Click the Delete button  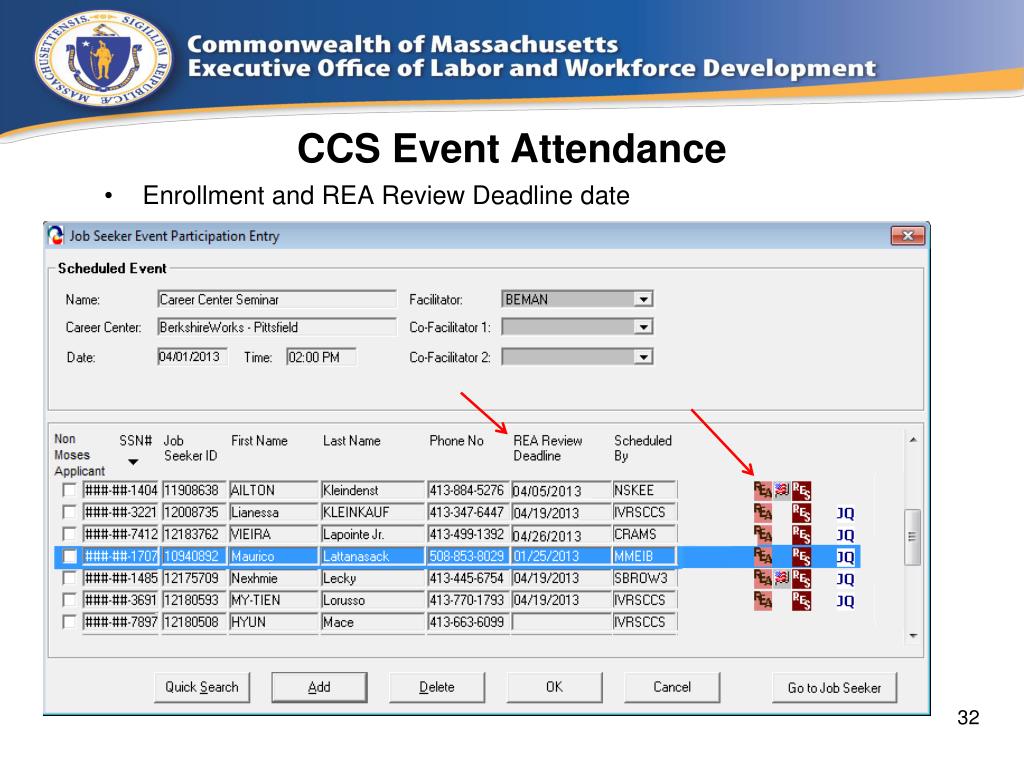[x=437, y=687]
